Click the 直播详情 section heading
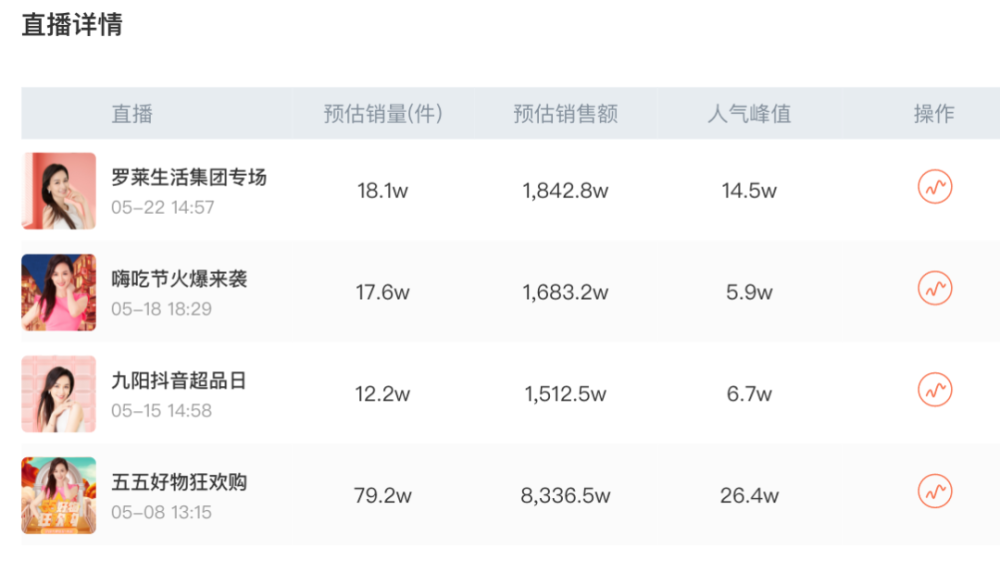The width and height of the screenshot is (1000, 573). coord(72,25)
